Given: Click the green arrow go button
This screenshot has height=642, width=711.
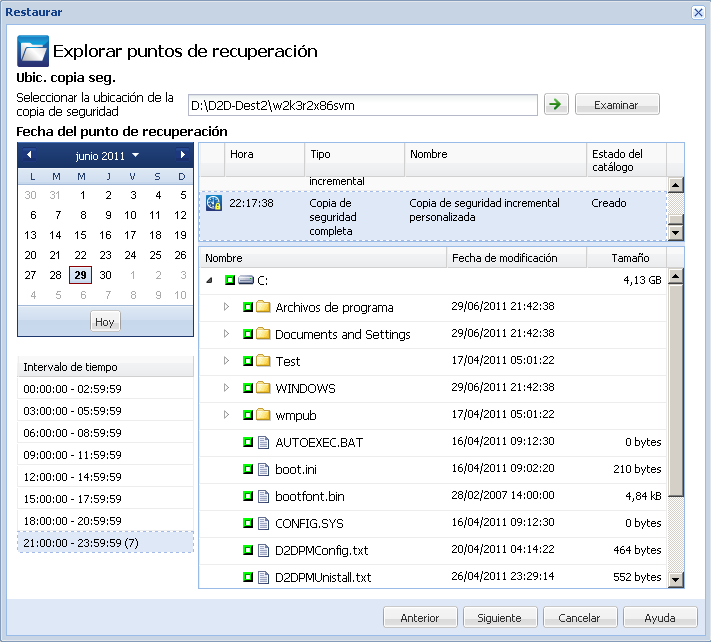Looking at the screenshot, I should (x=555, y=104).
